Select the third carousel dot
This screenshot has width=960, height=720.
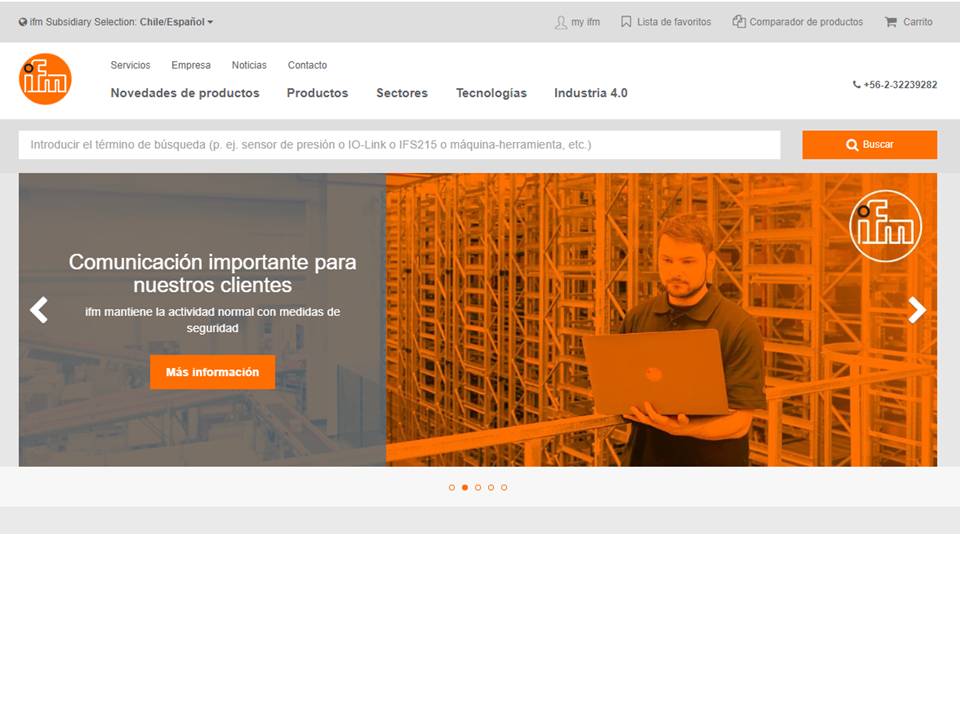(478, 488)
